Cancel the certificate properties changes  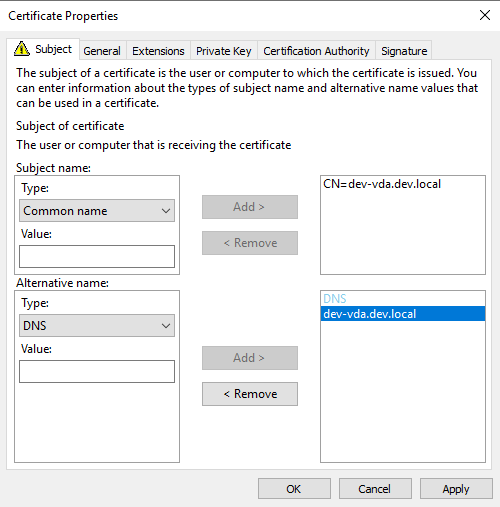(375, 489)
